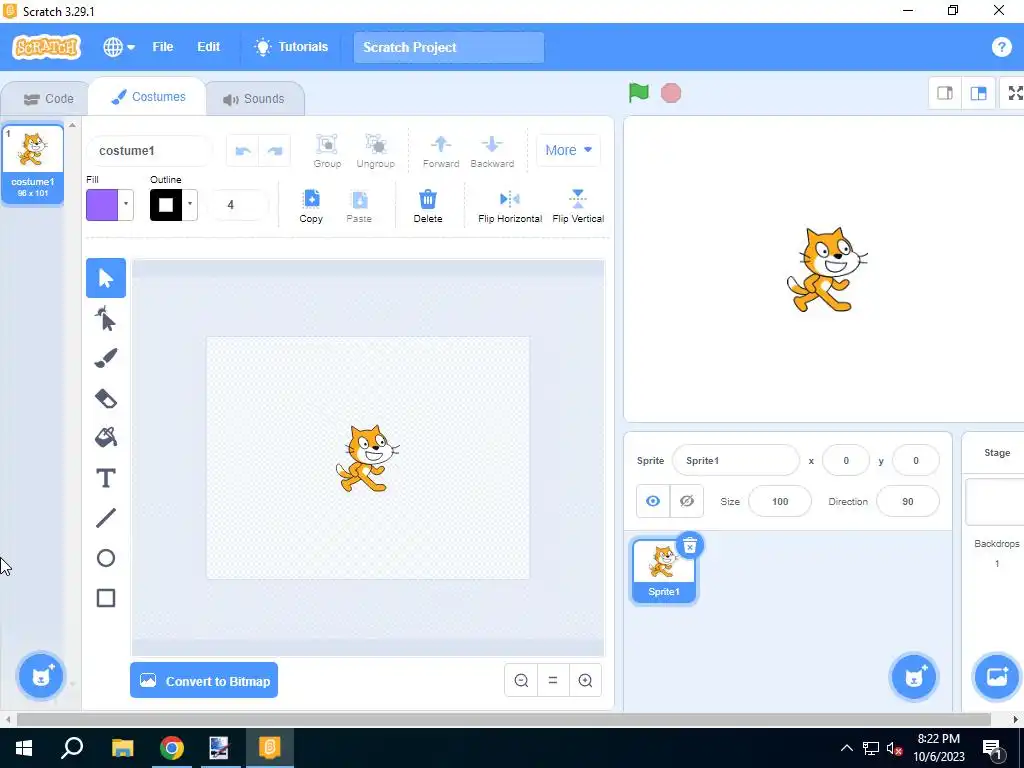The image size is (1024, 768).
Task: Show the sprite with eye icon
Action: coord(653,501)
